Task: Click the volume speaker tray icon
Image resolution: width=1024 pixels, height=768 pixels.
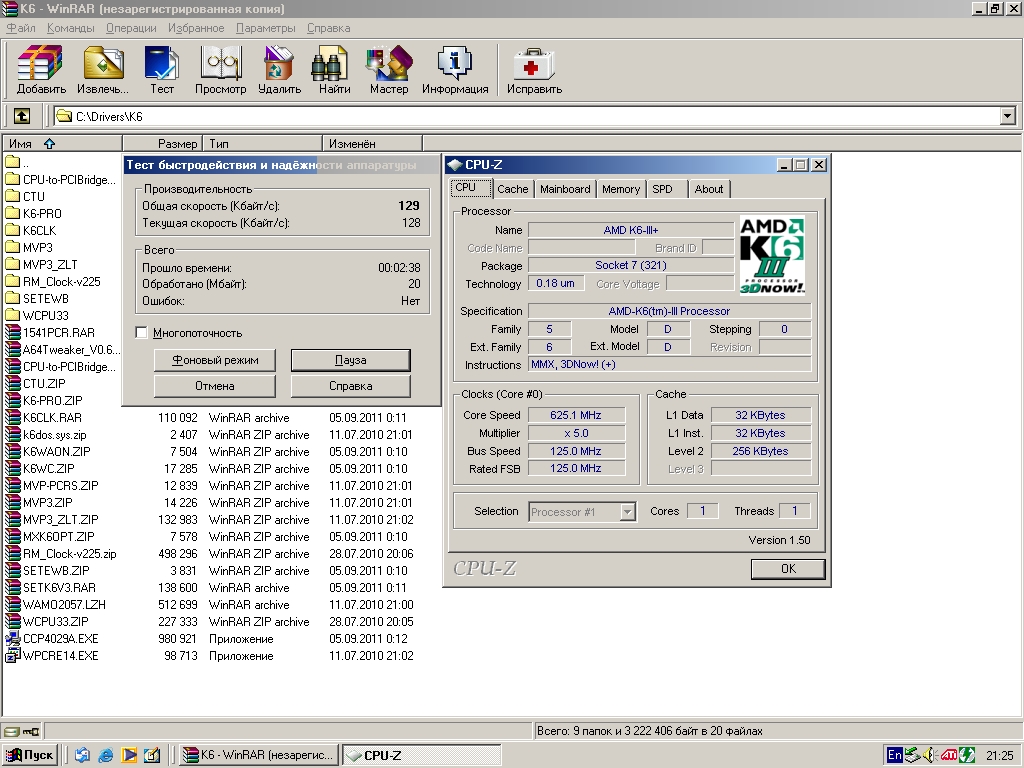Action: pyautogui.click(x=929, y=755)
